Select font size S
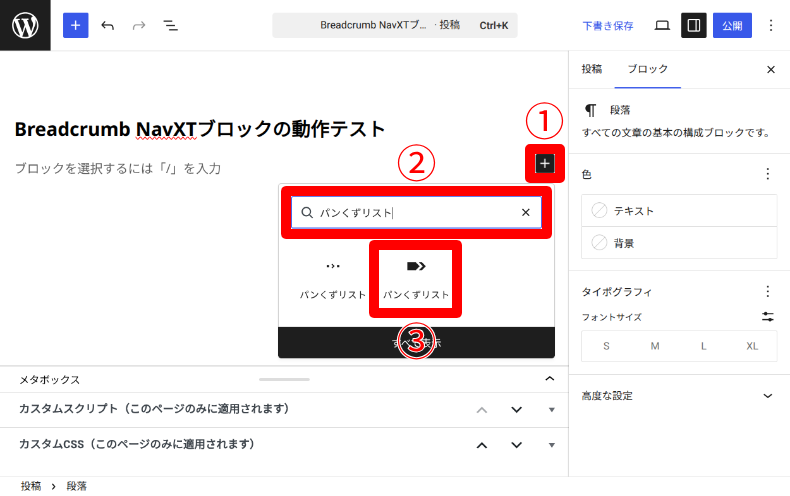 point(606,346)
